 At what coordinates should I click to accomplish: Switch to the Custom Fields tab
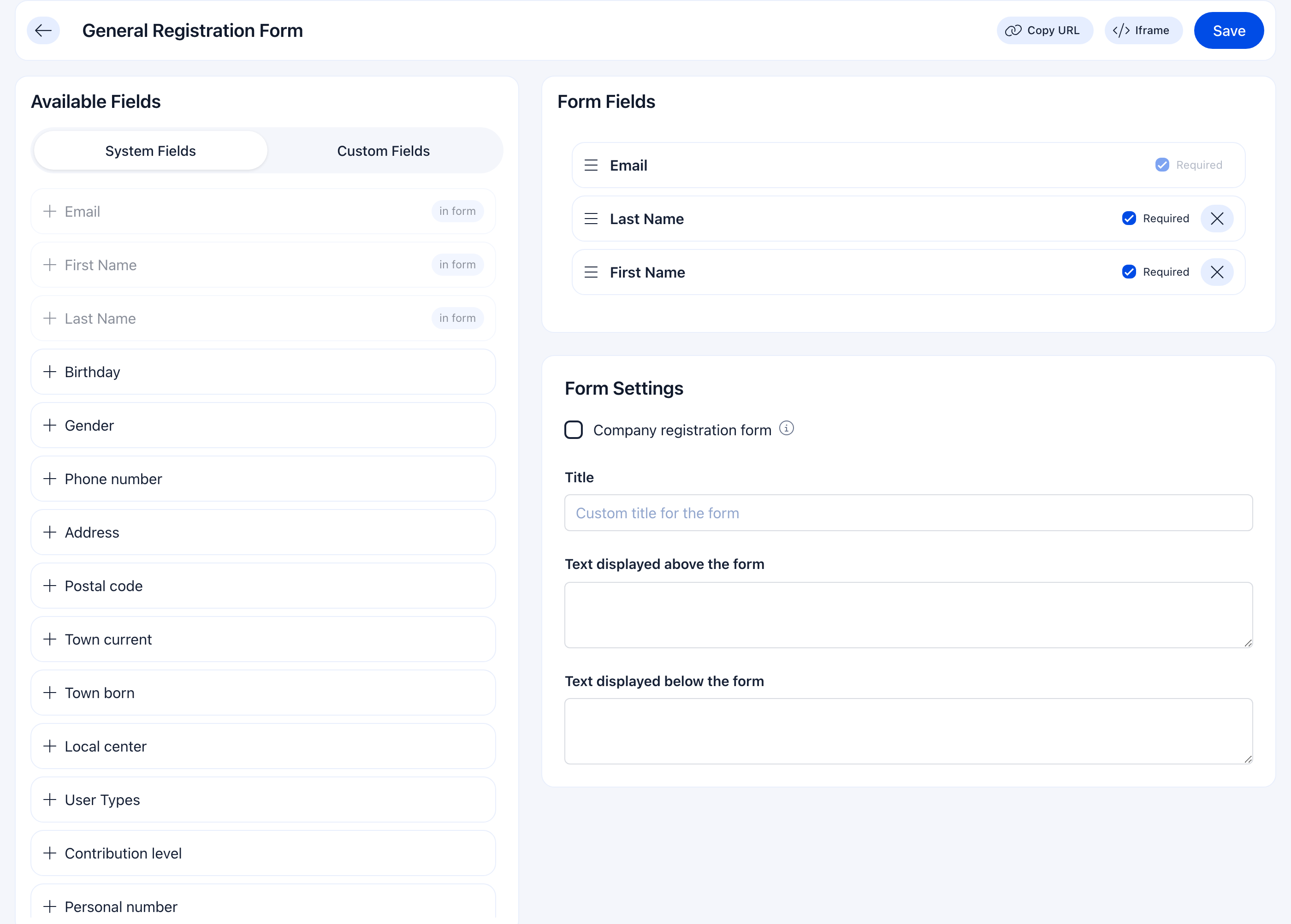pos(383,151)
